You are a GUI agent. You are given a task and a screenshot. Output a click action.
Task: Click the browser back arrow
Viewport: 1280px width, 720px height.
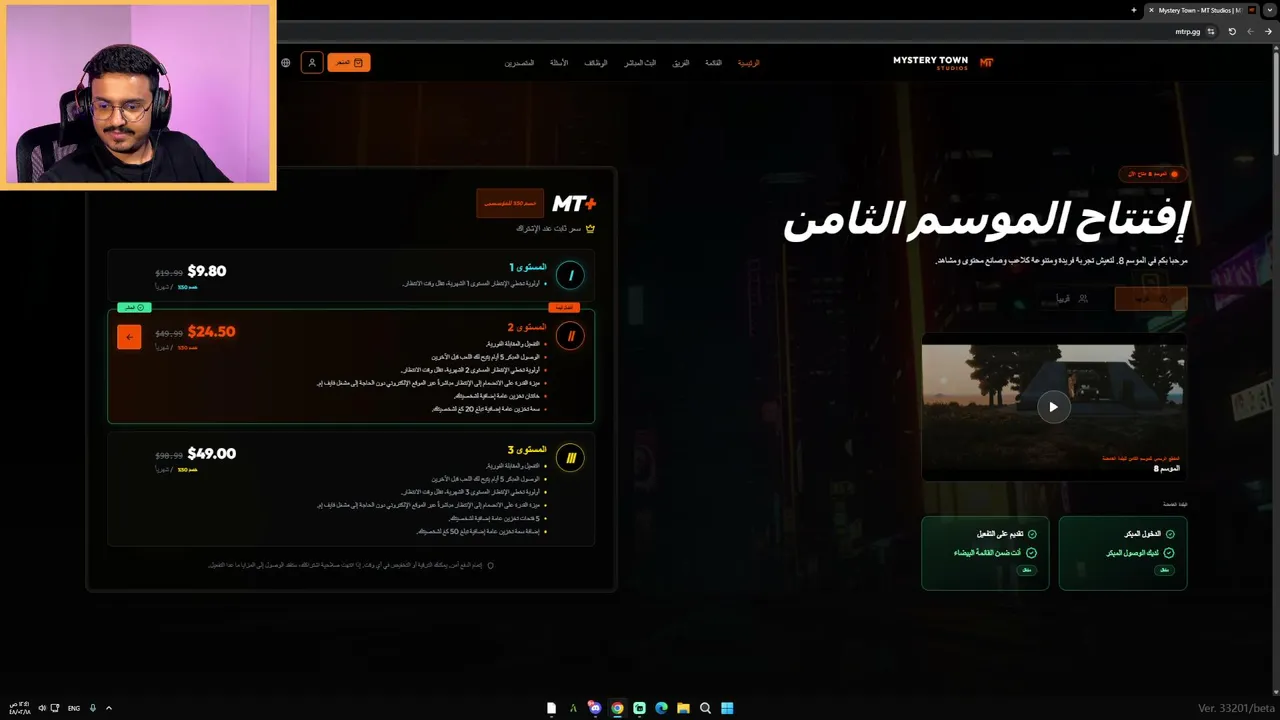1270,31
